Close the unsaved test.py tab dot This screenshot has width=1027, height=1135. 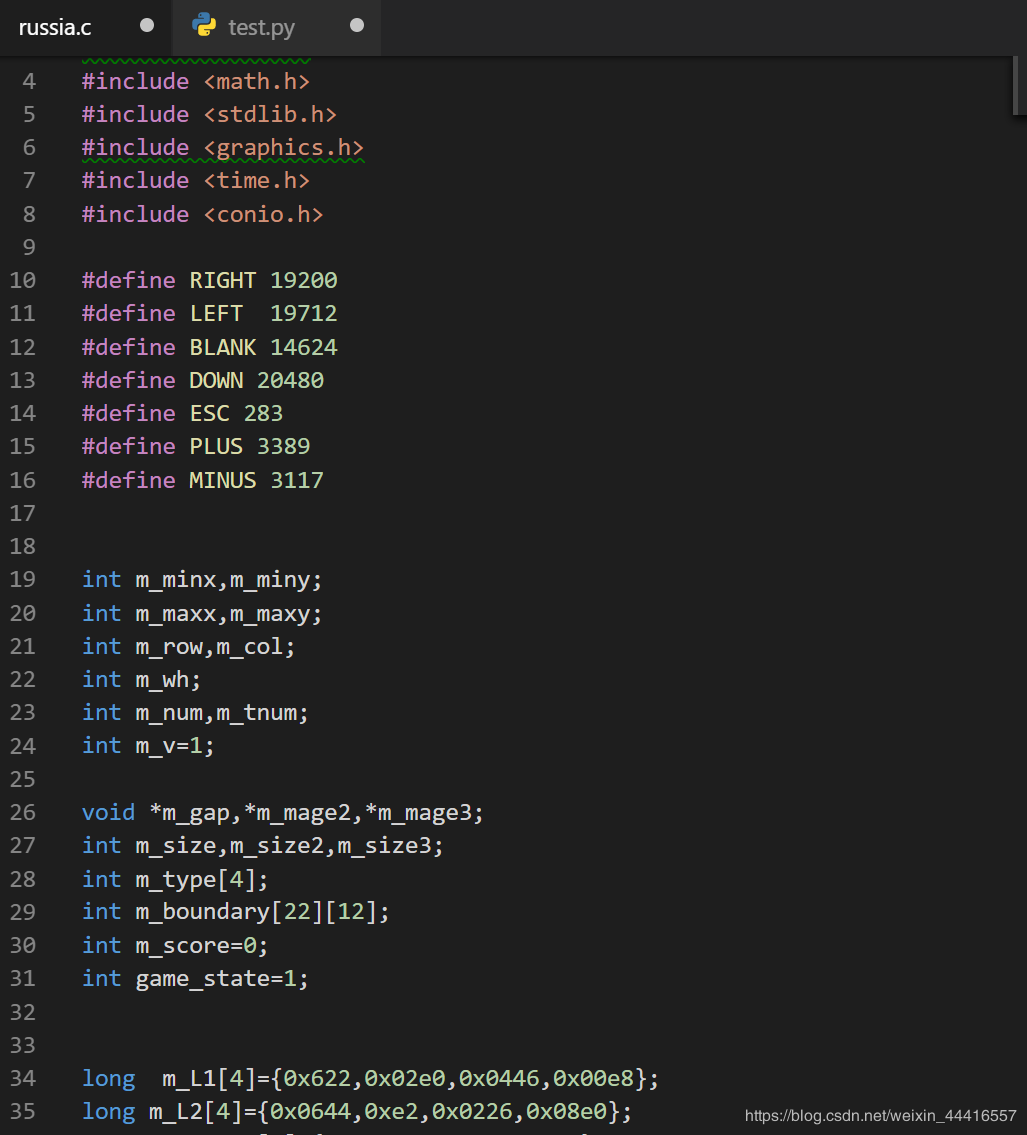pyautogui.click(x=357, y=25)
